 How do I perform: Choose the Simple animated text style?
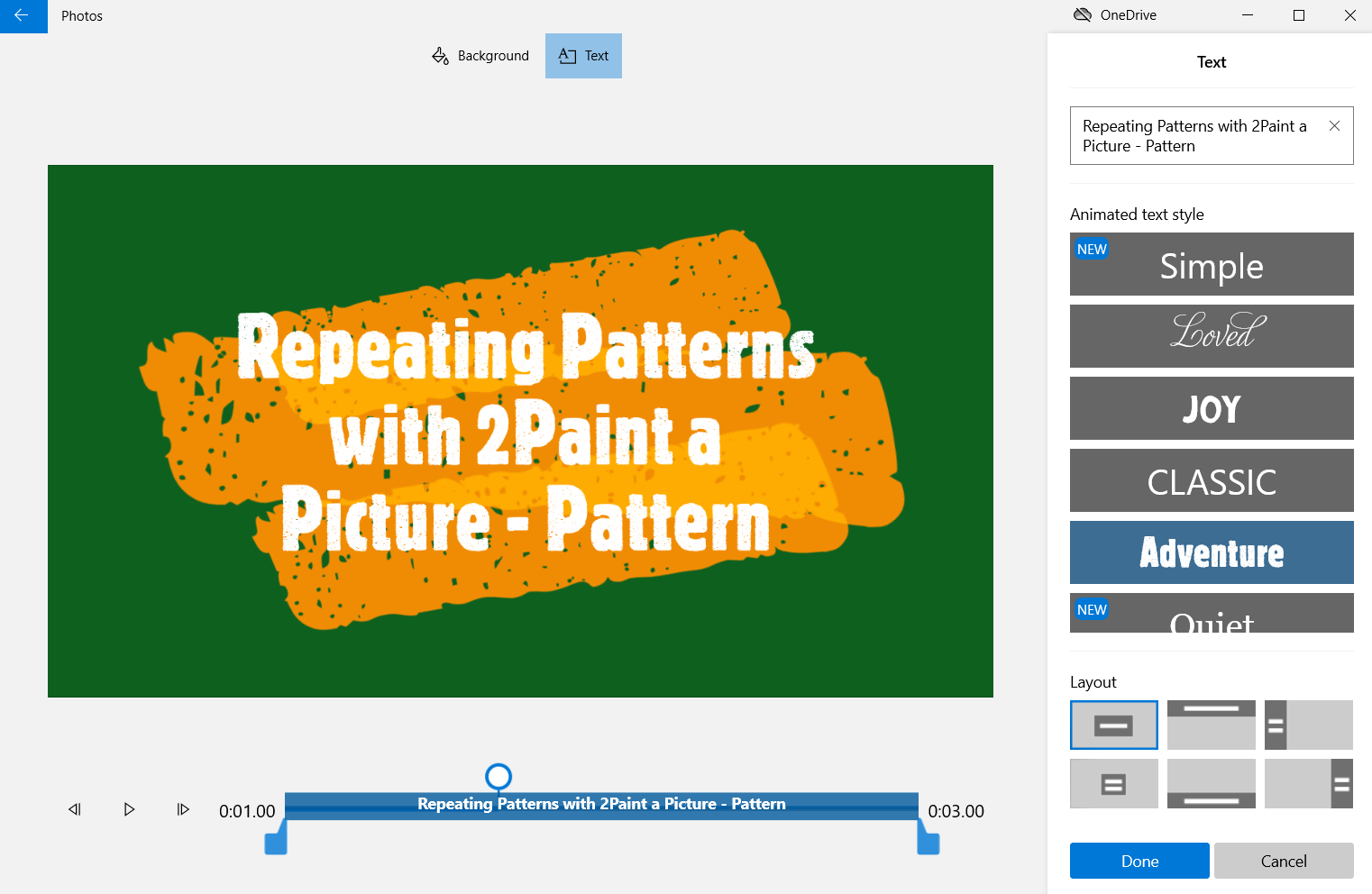tap(1212, 264)
